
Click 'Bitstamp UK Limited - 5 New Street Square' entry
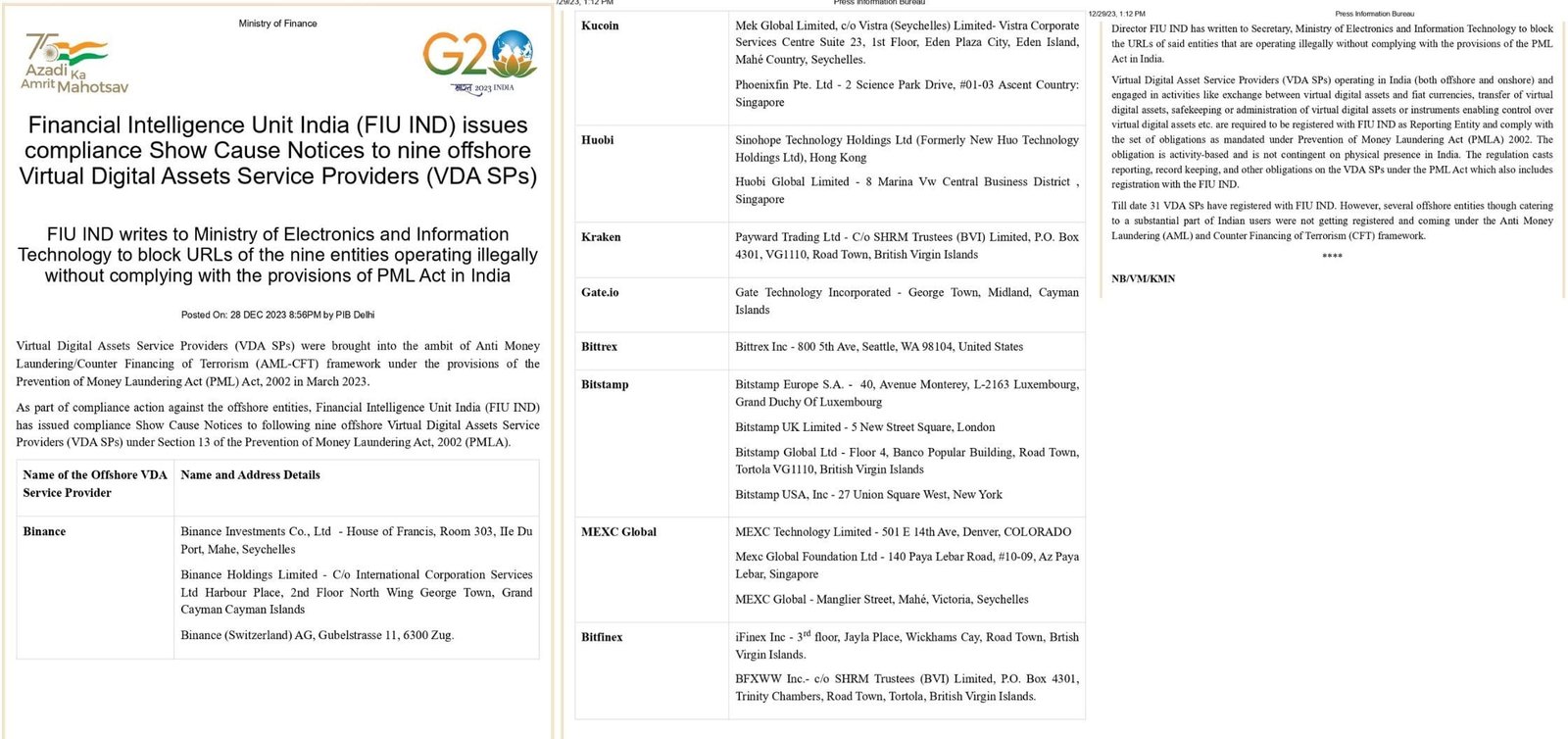(x=865, y=427)
